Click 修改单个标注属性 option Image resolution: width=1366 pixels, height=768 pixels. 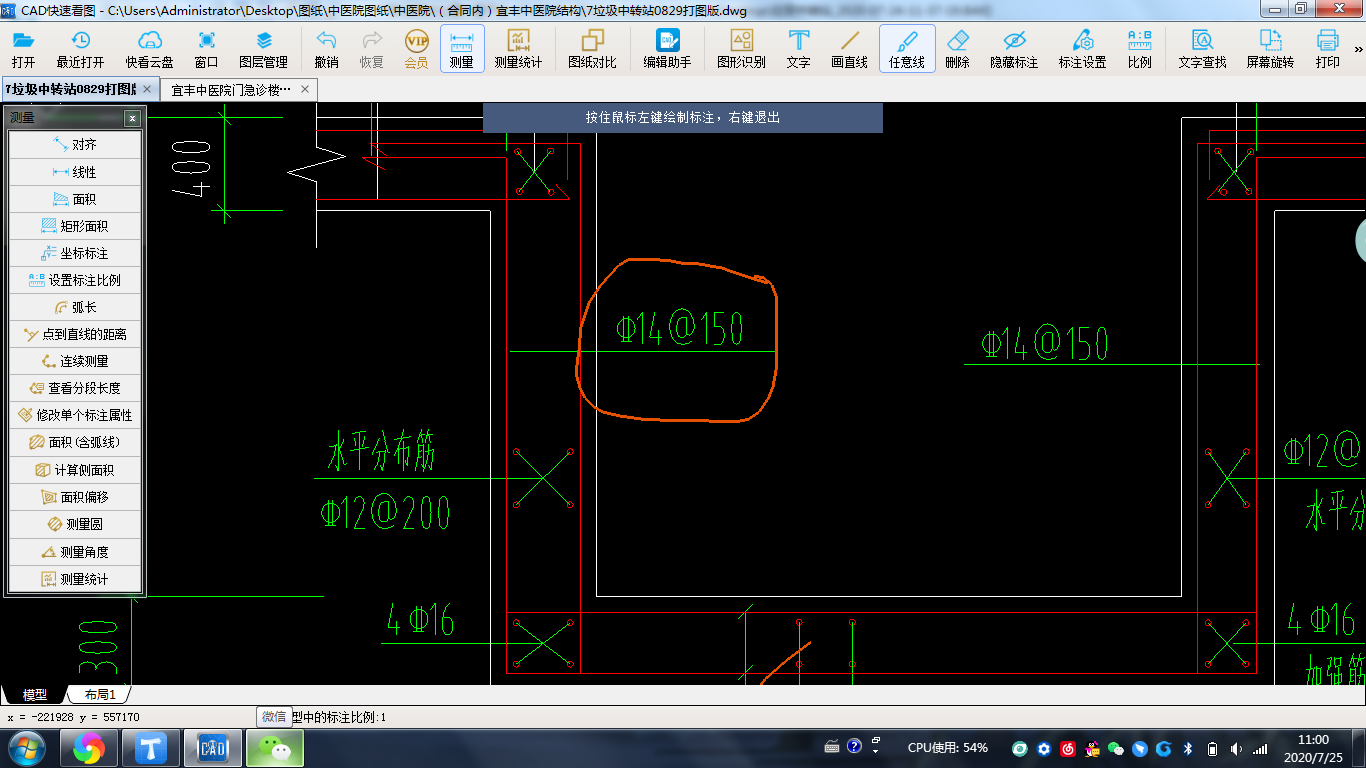pos(75,415)
